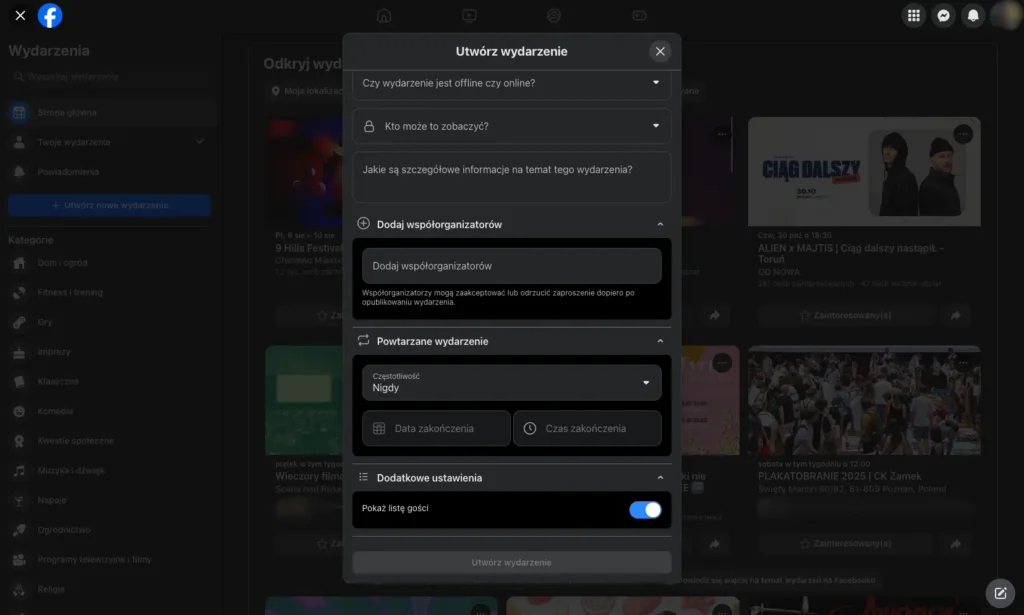This screenshot has height=615, width=1024.
Task: Click the new message compose icon
Action: [1000, 592]
